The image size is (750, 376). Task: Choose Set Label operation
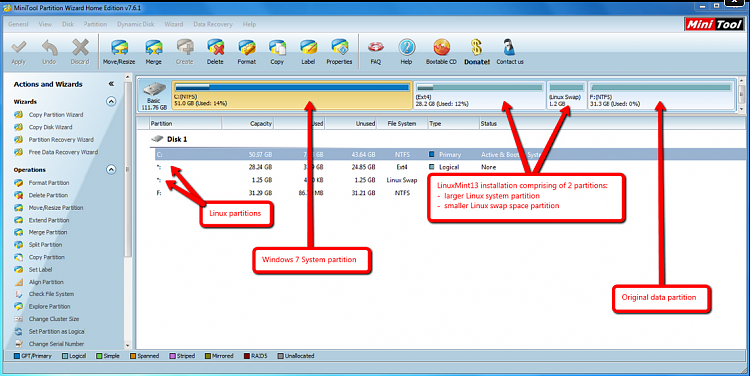[40, 269]
